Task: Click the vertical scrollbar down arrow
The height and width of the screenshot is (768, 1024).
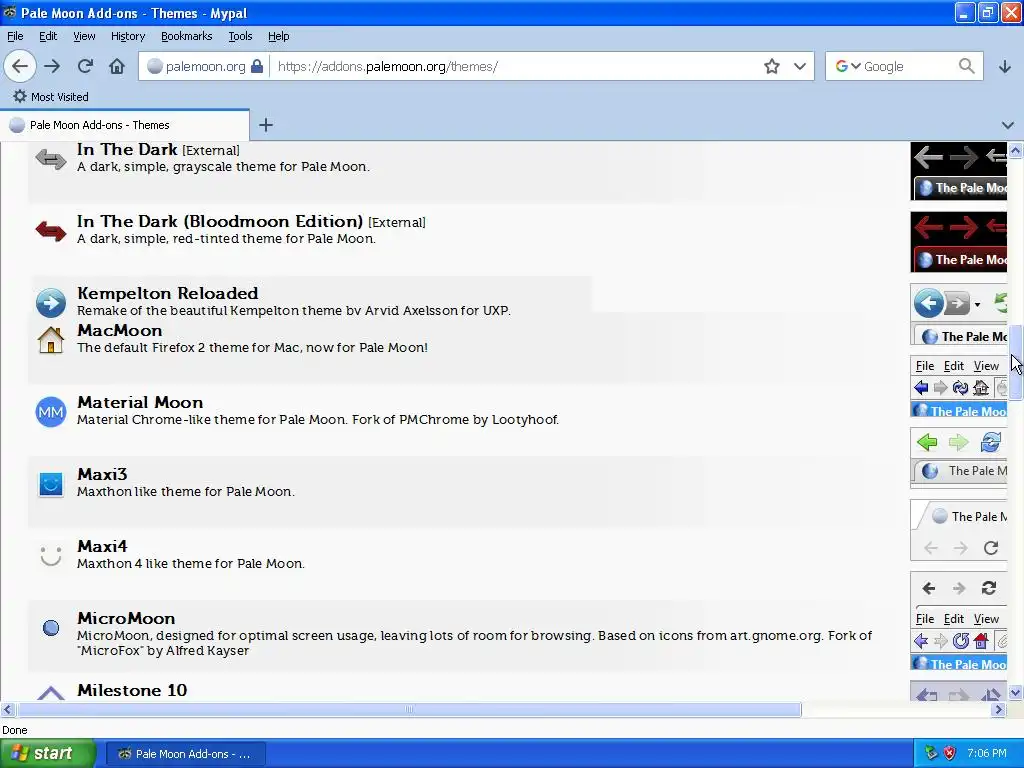Action: (x=1015, y=693)
